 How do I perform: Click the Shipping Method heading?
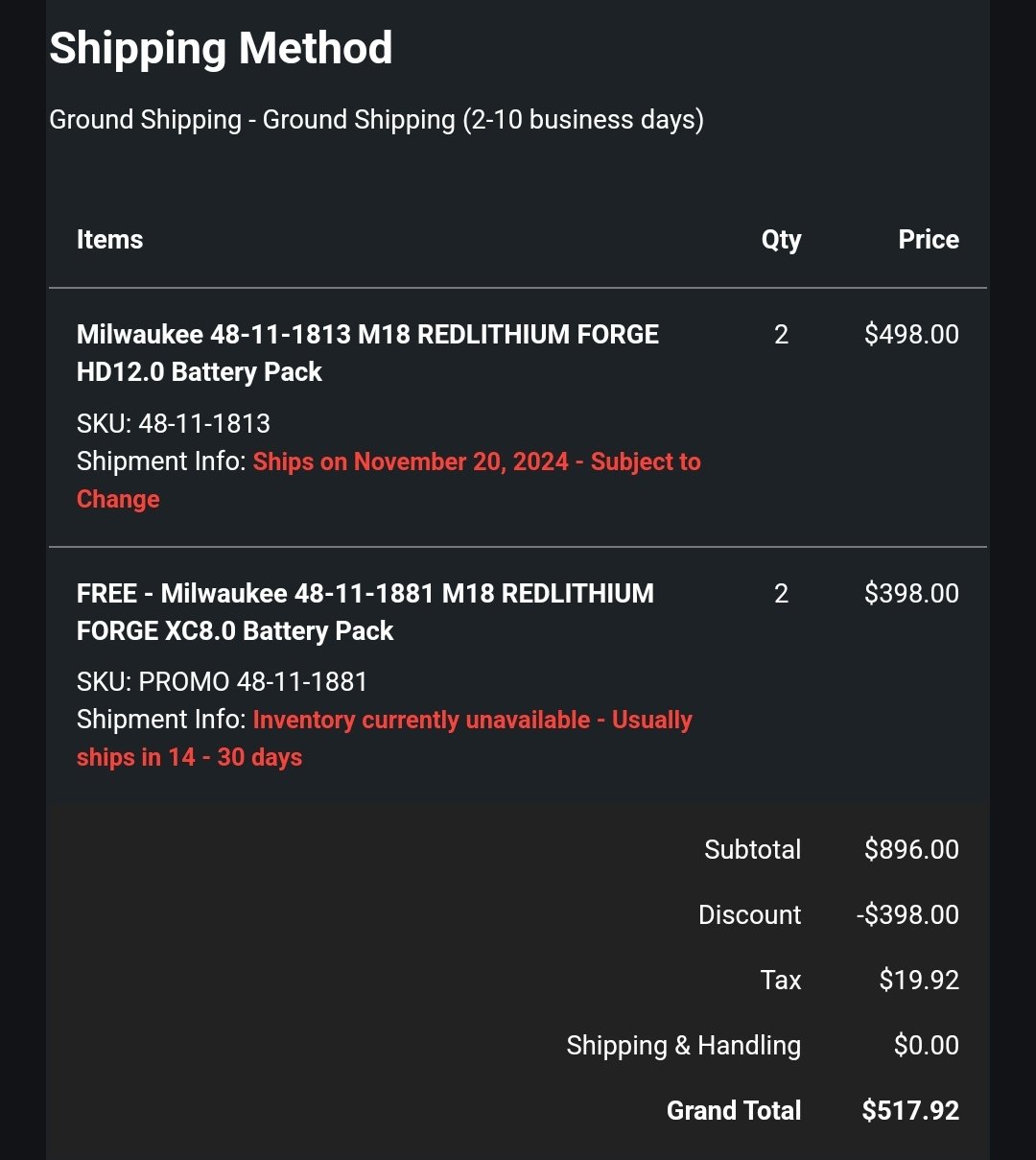point(221,48)
